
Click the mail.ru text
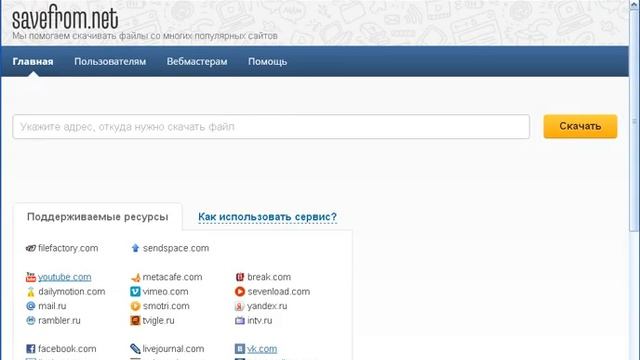pos(52,306)
